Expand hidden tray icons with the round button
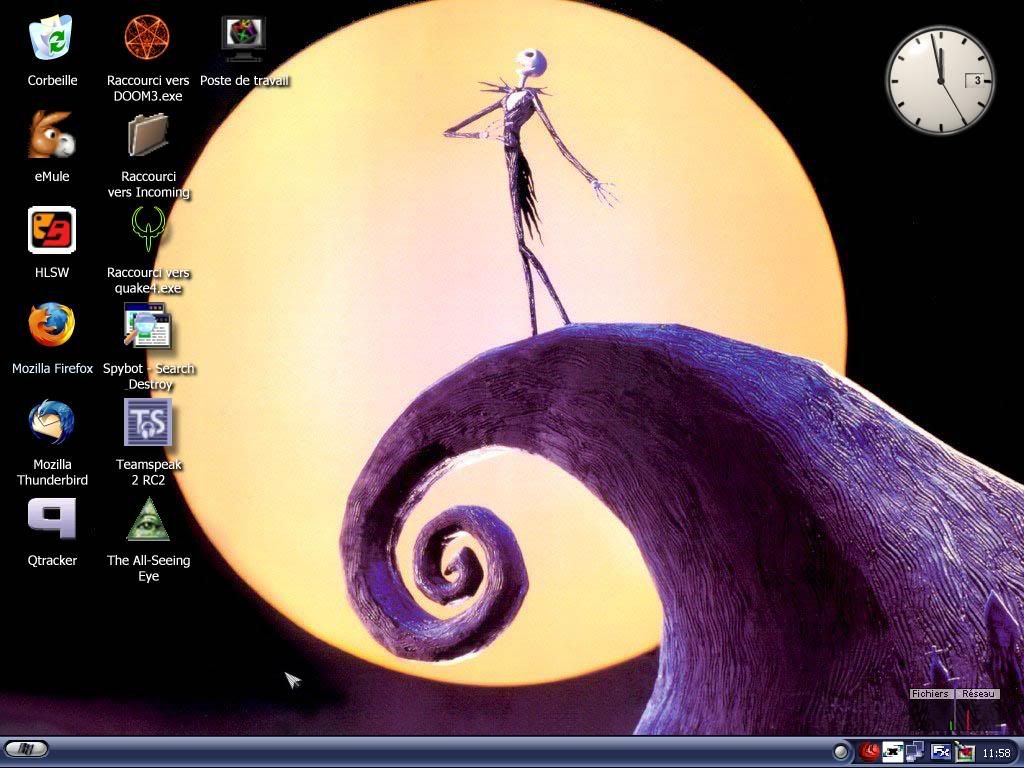1024x768 pixels. coord(842,752)
